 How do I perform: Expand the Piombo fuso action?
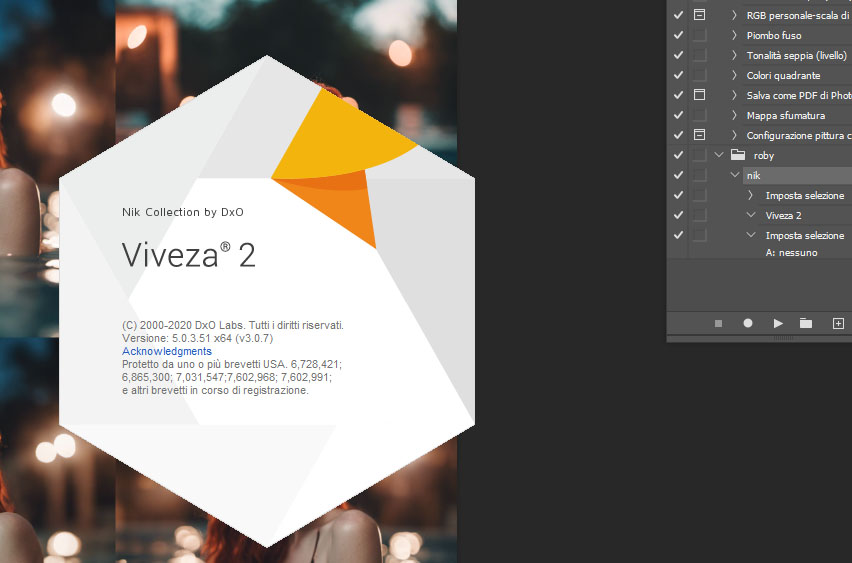click(735, 35)
